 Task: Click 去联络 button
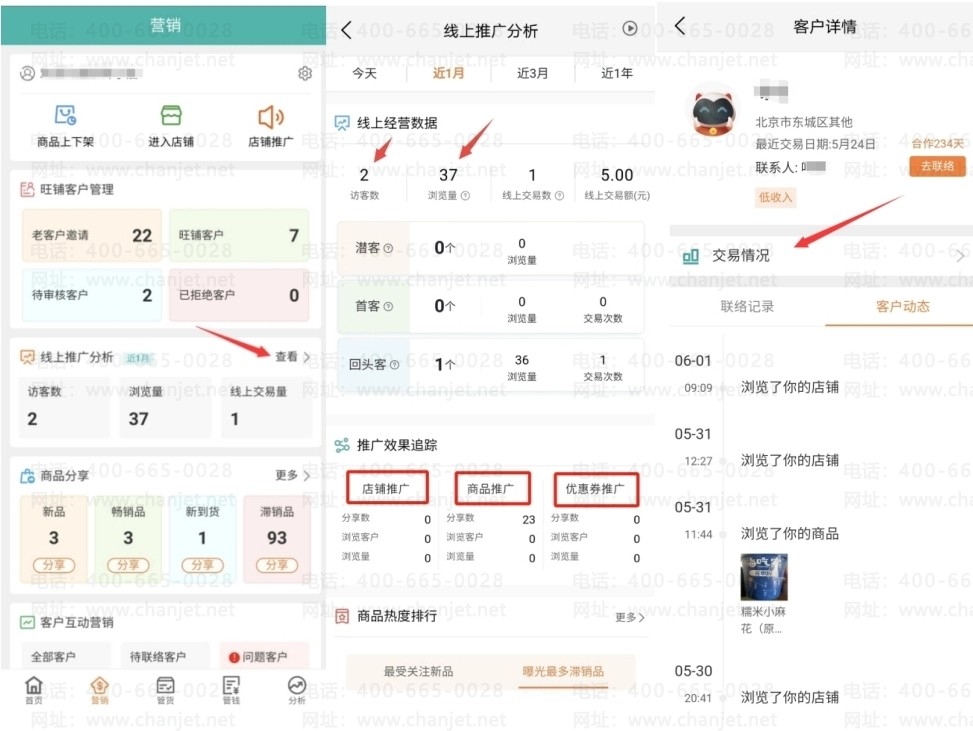tap(938, 166)
